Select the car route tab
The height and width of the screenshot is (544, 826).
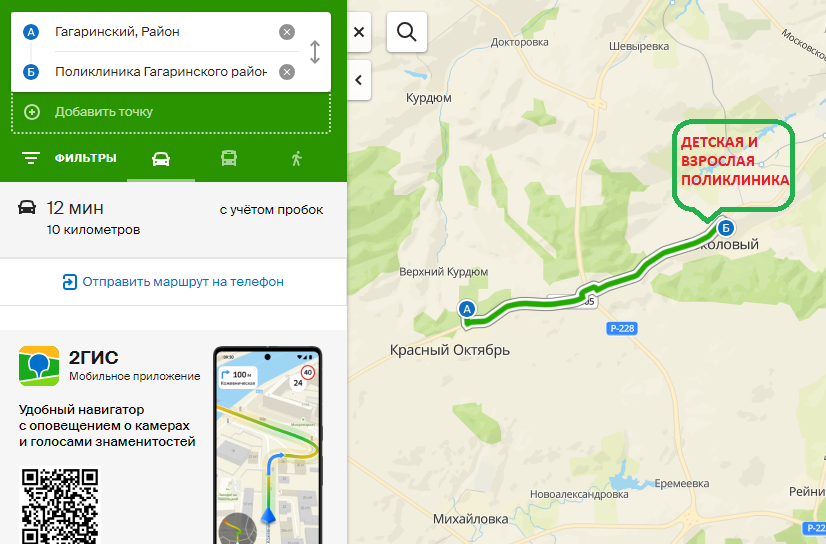(161, 159)
